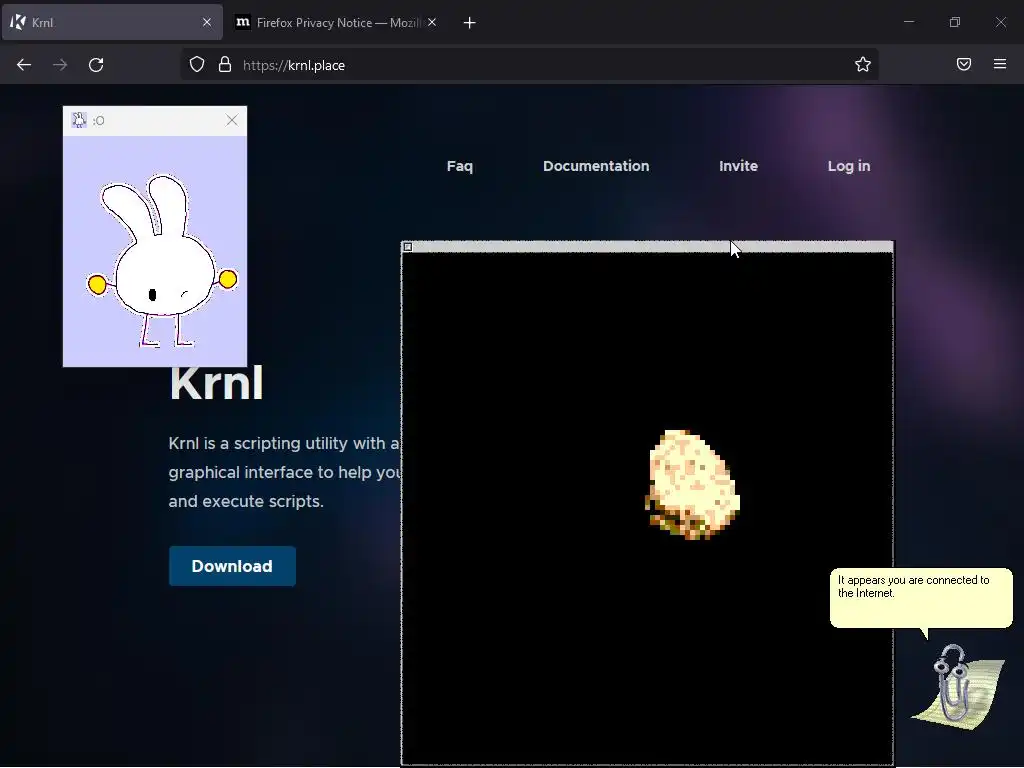Close the Firefox Privacy Notice tab

[x=432, y=22]
